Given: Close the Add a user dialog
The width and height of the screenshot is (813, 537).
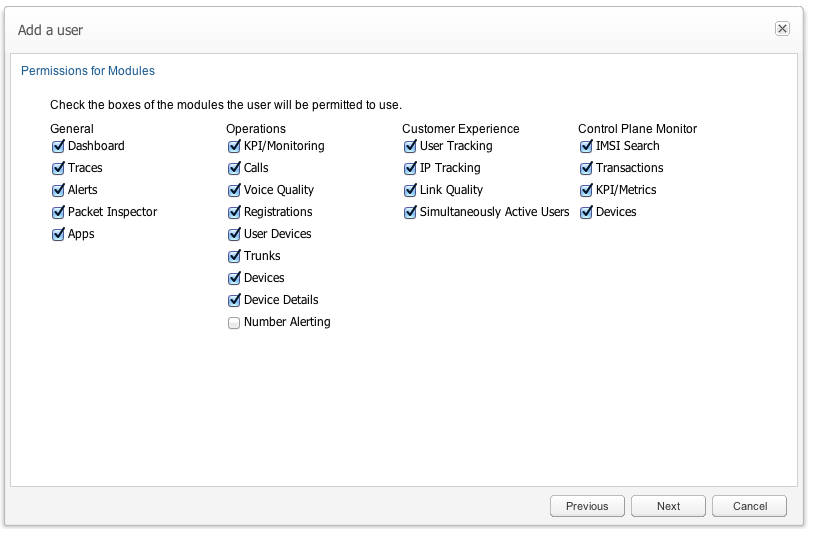Looking at the screenshot, I should coord(782,29).
